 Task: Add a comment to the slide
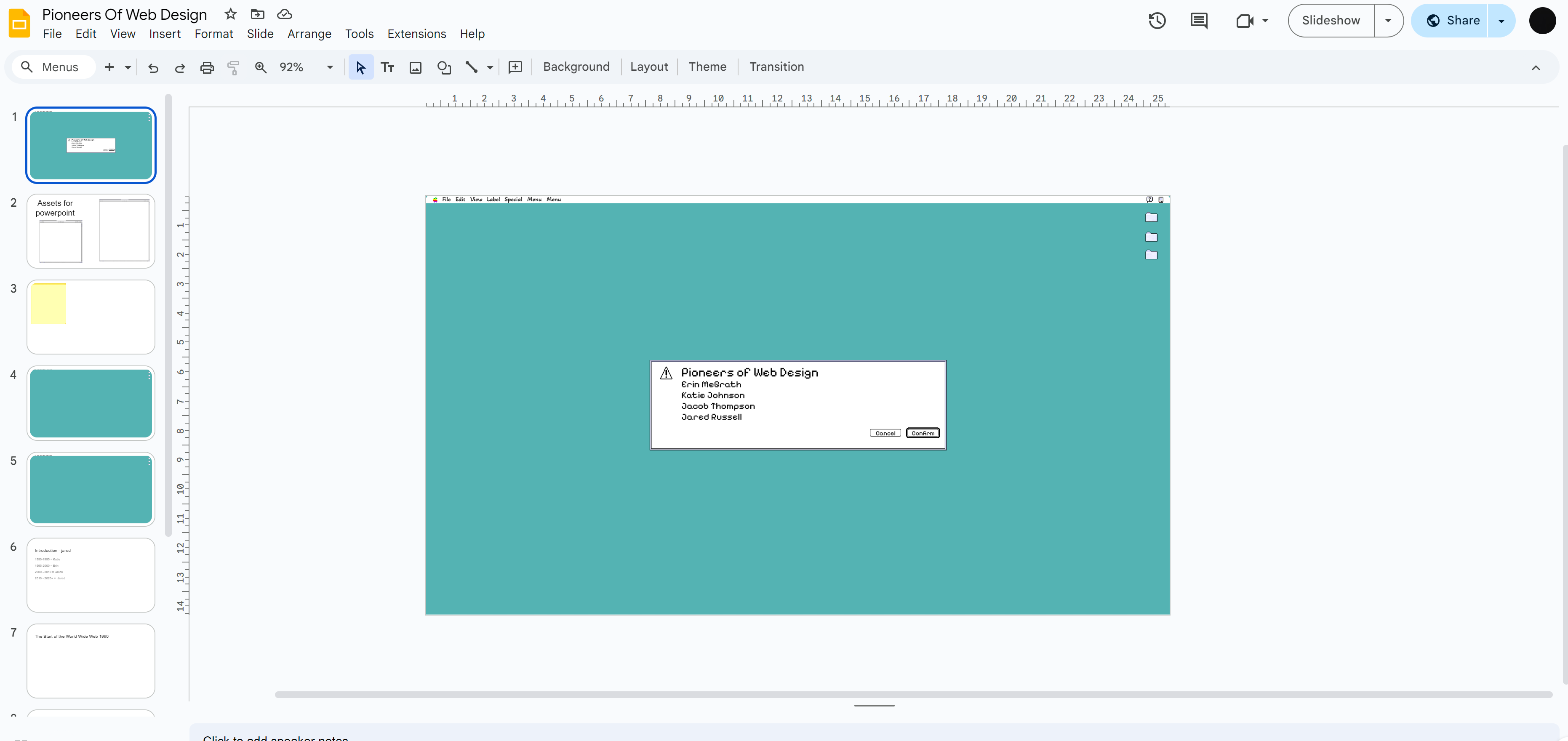pos(515,67)
